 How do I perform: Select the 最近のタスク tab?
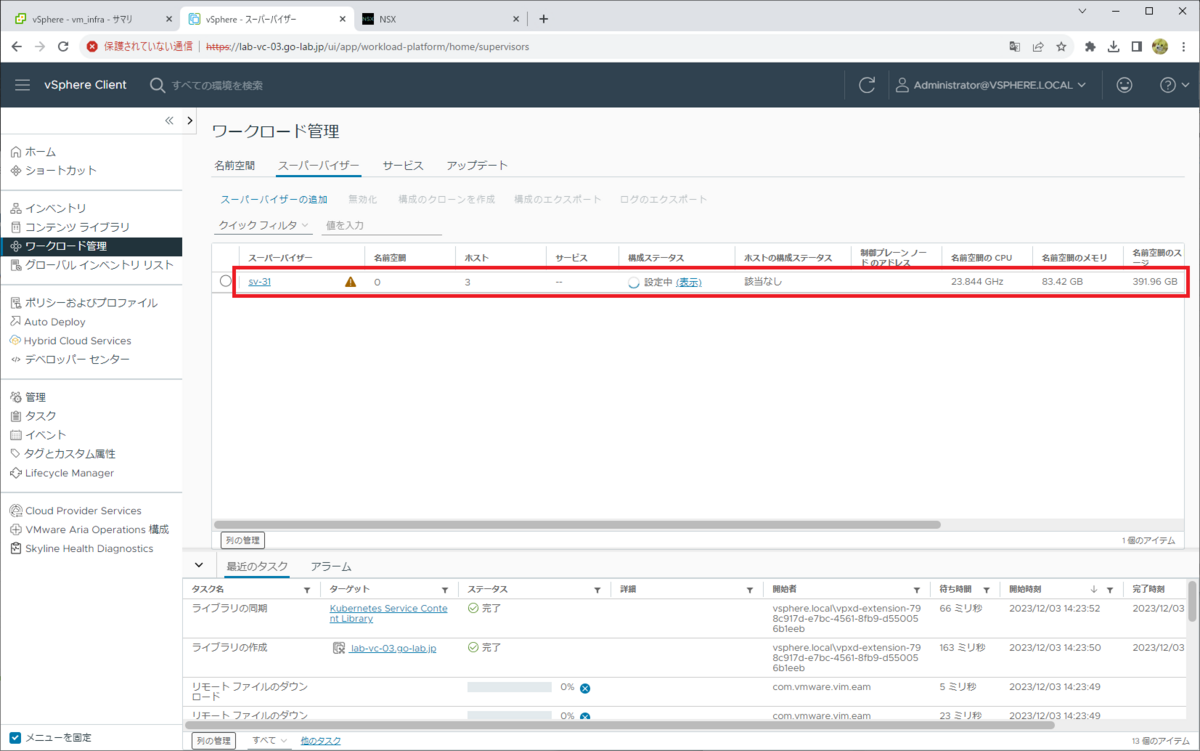tap(257, 567)
